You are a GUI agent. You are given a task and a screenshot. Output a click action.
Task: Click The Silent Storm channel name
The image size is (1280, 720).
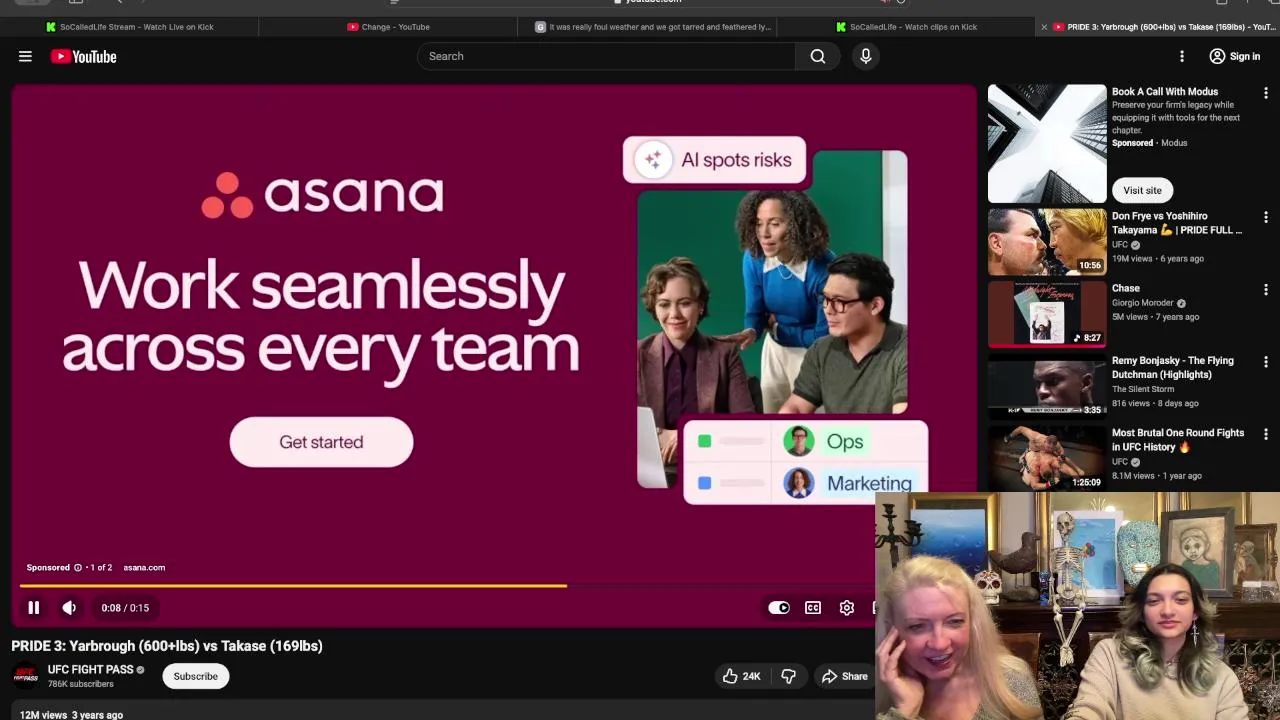coord(1143,389)
